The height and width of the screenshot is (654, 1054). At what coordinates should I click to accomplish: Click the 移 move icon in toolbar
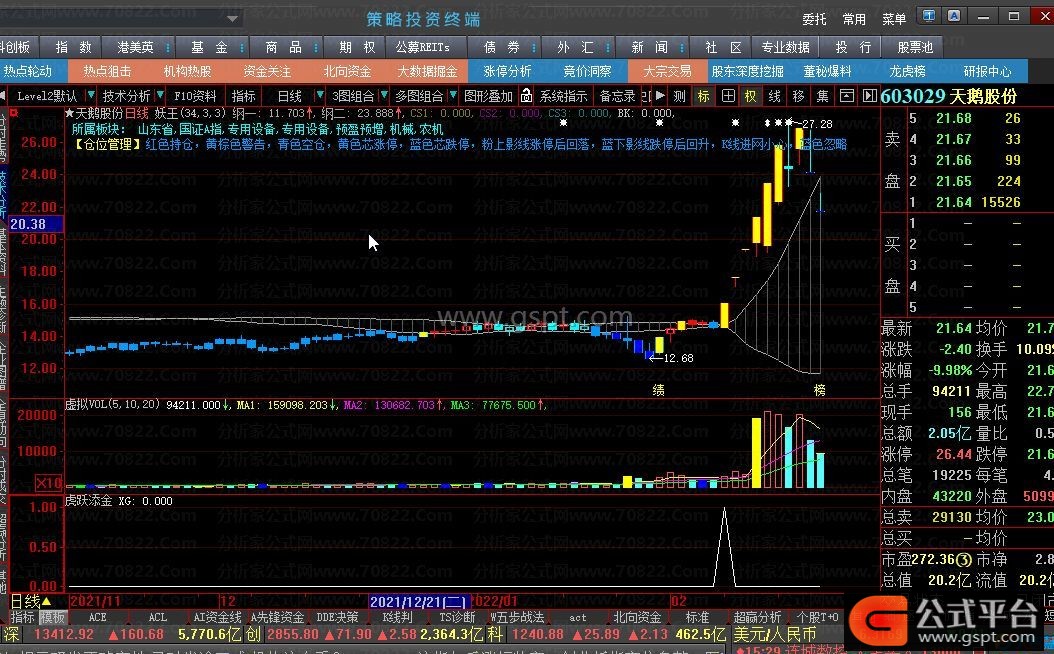(x=799, y=96)
